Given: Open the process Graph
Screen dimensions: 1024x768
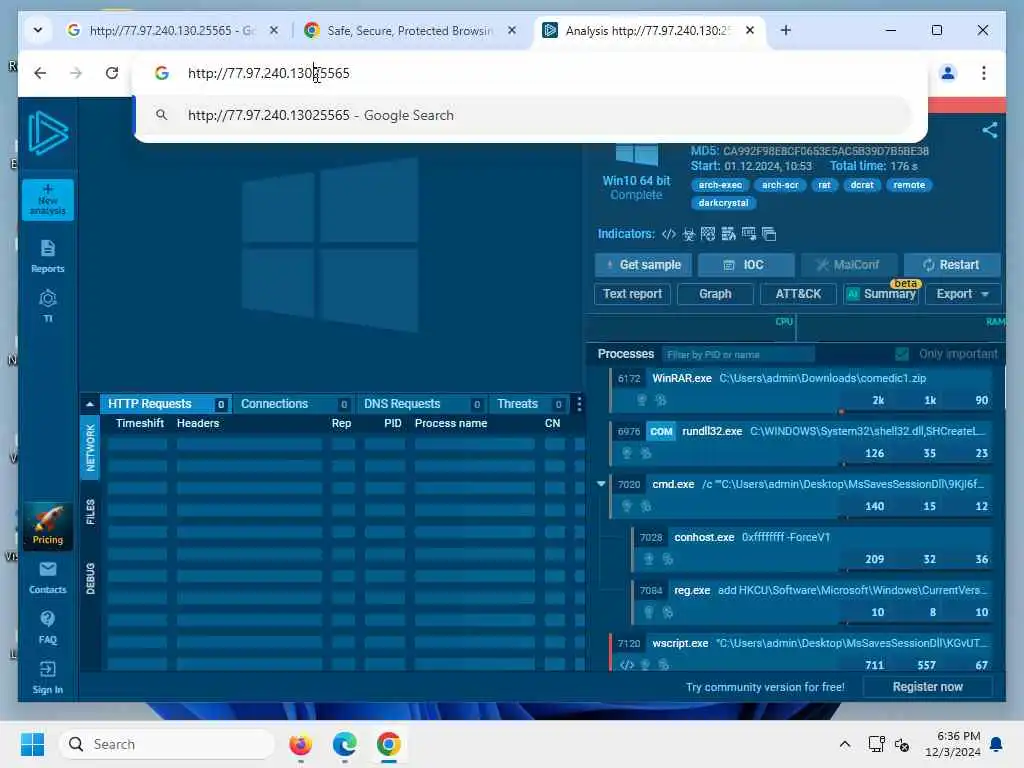Looking at the screenshot, I should pyautogui.click(x=715, y=294).
